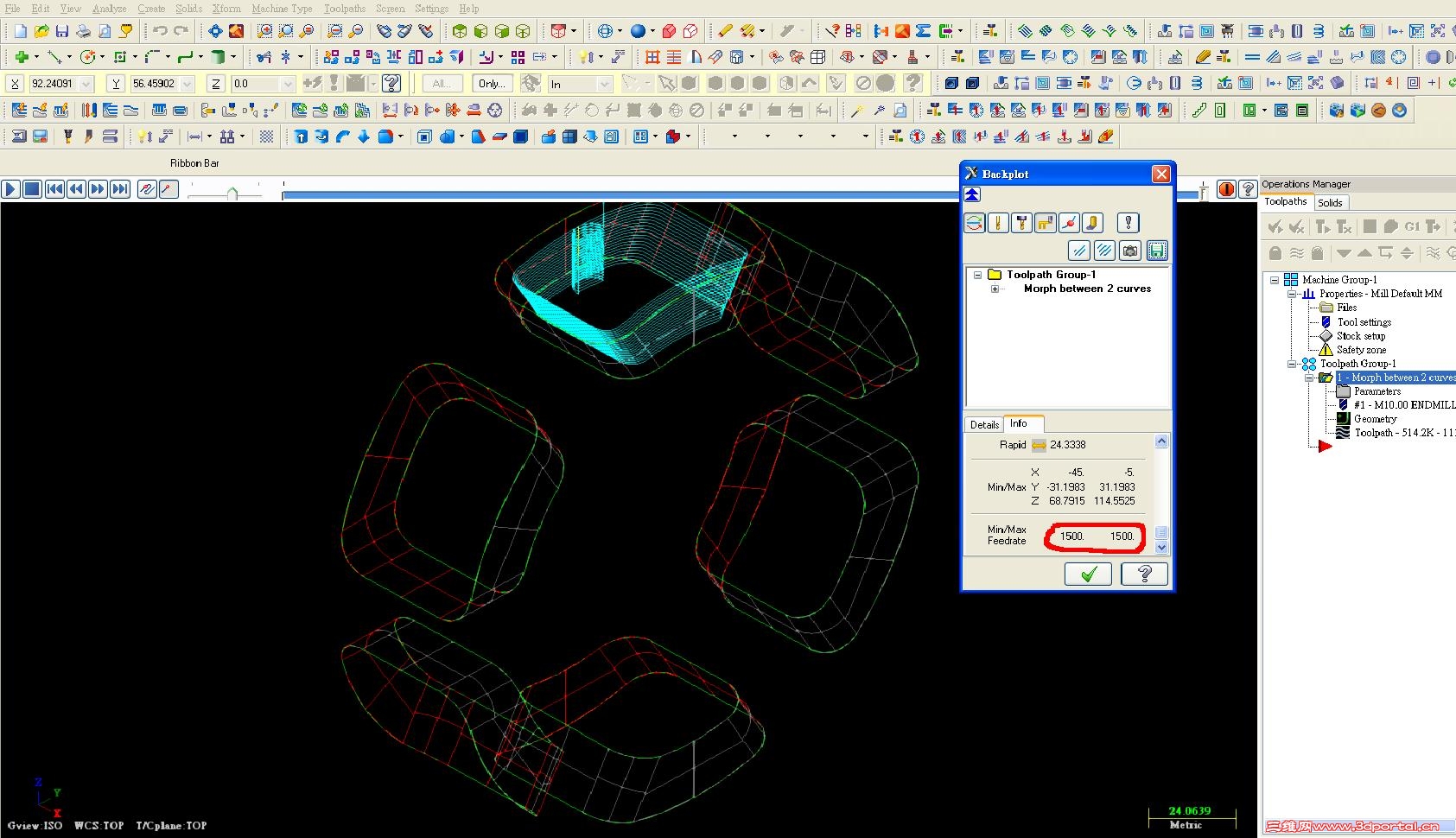Collapse Toolpath Group-1 in Operations Manager
1456x838 pixels.
[x=1292, y=364]
